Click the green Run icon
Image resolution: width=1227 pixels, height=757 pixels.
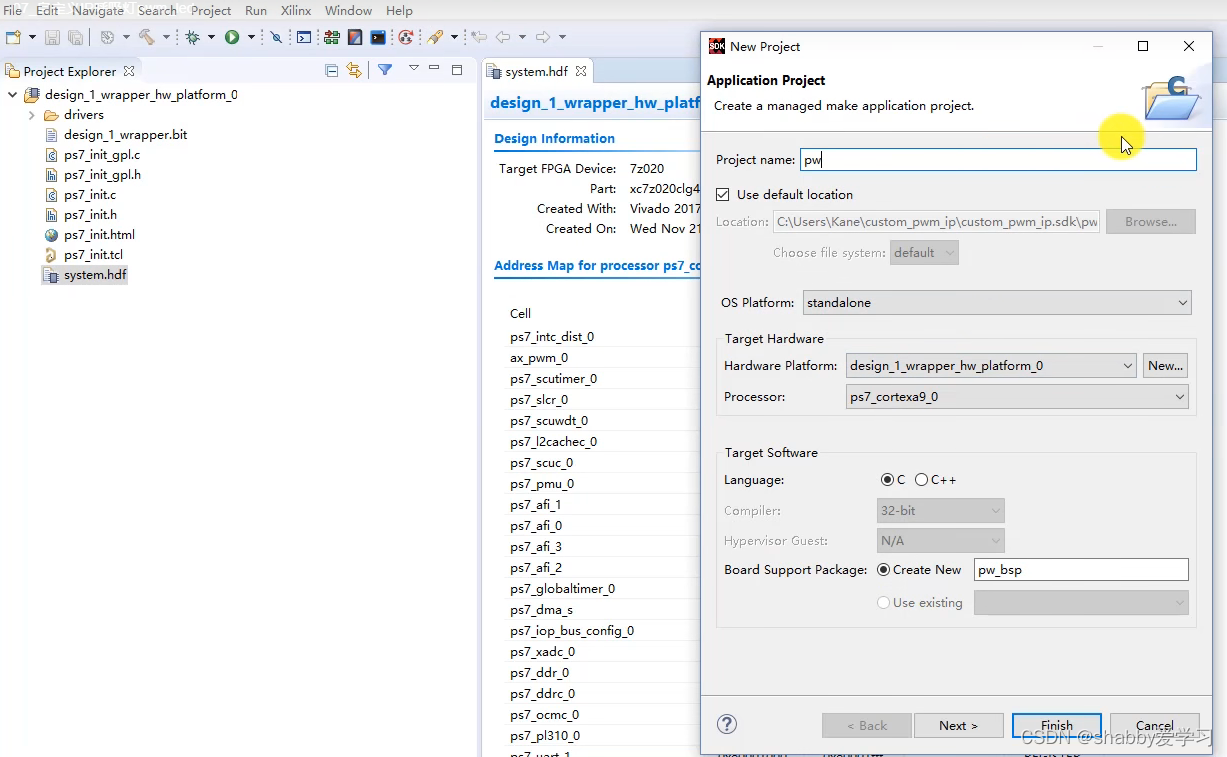tap(232, 37)
